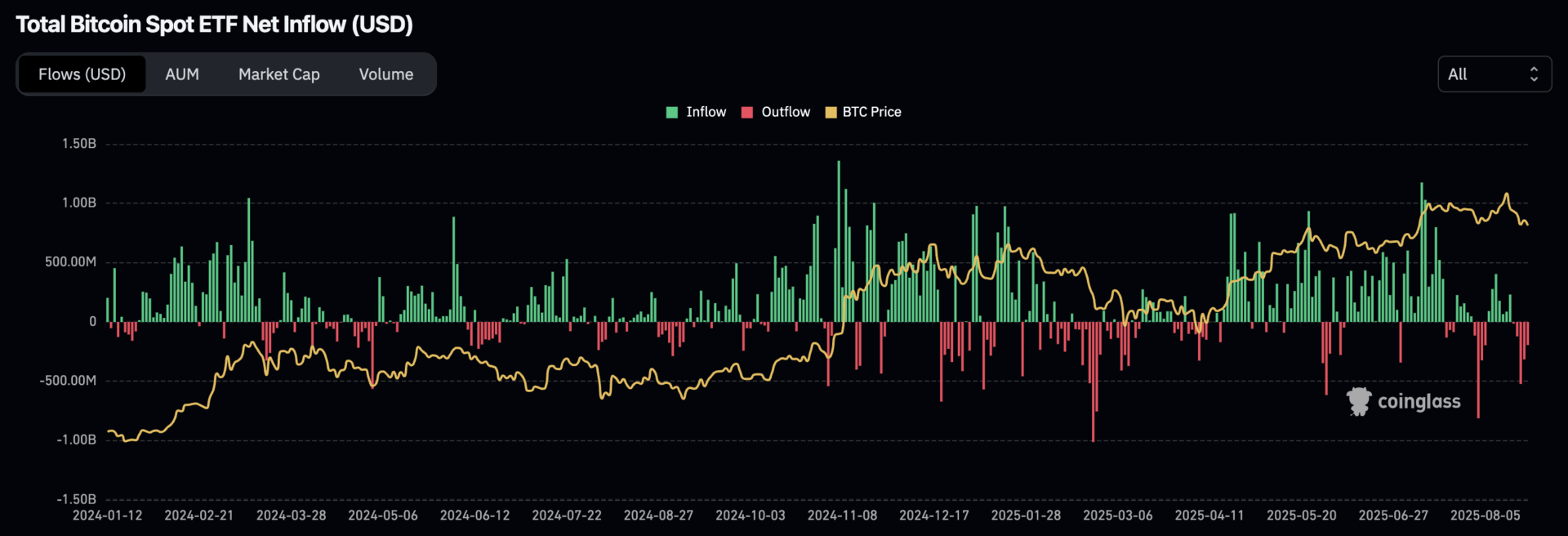Click the coinglass watermark text
Screen dimensions: 1568x536
click(1419, 401)
